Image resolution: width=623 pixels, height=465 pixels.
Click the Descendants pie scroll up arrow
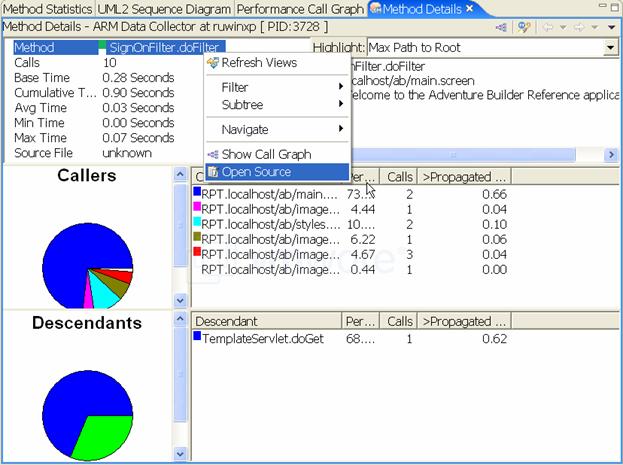(180, 318)
